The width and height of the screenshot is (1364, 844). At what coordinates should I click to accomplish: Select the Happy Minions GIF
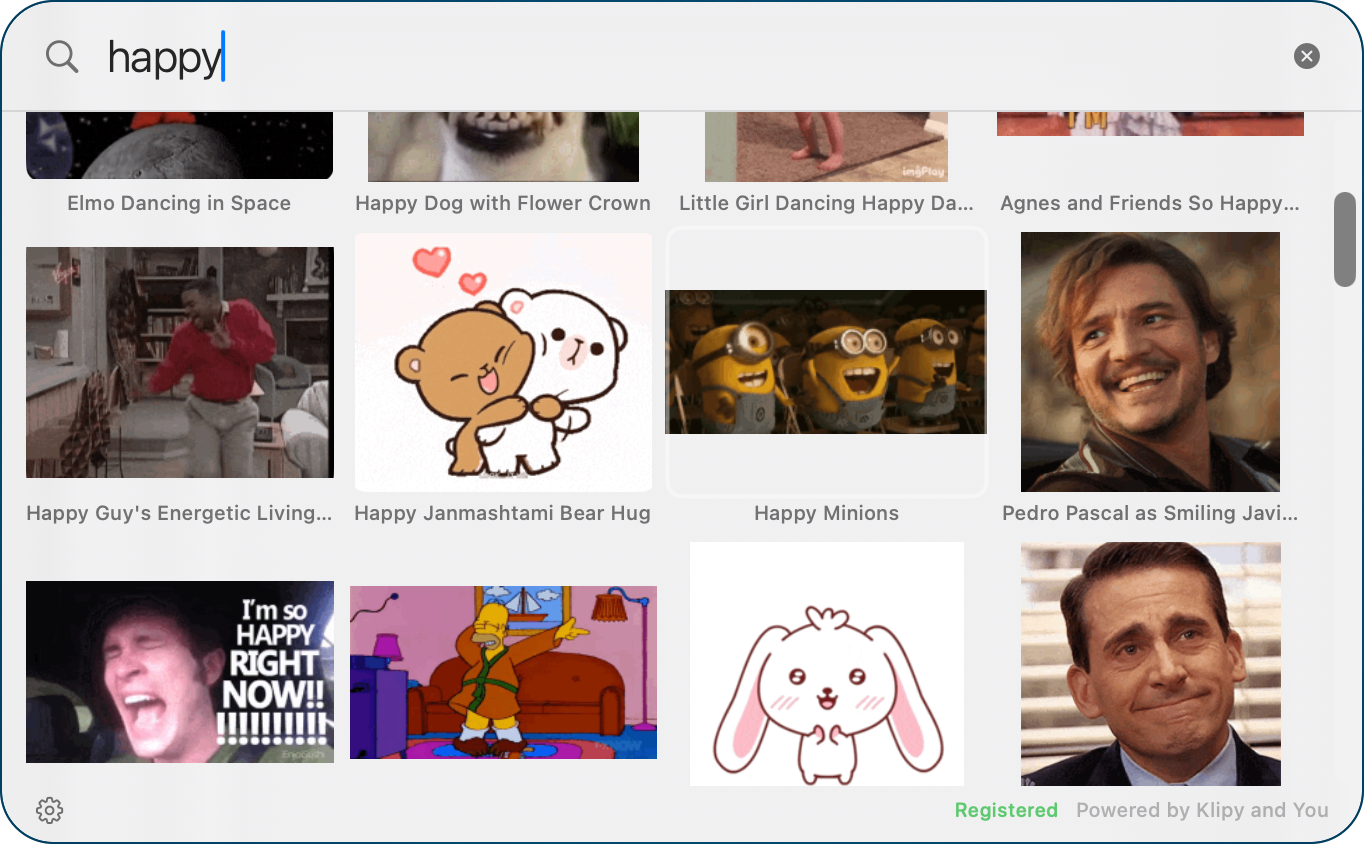tap(826, 362)
